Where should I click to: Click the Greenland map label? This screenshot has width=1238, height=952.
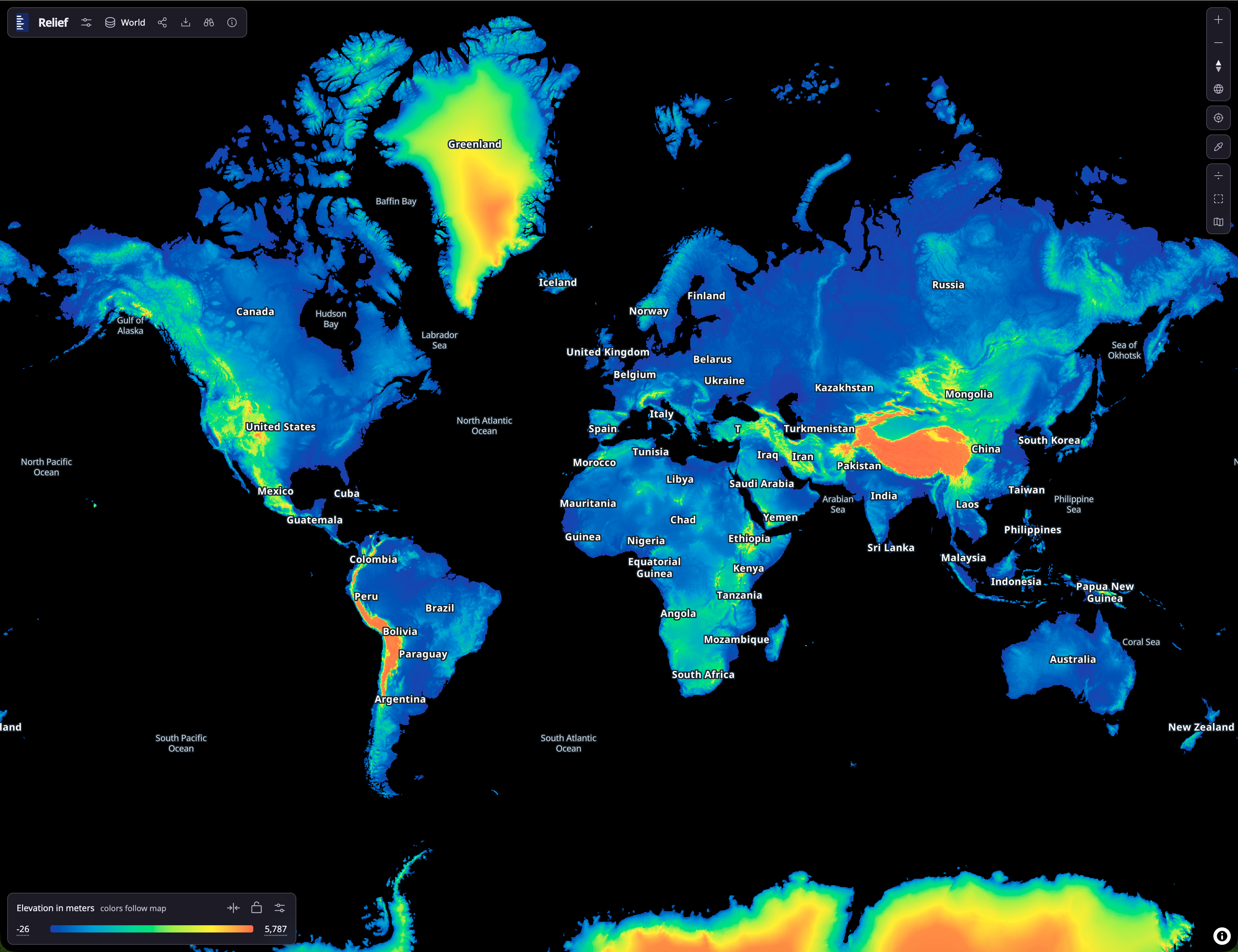coord(474,145)
